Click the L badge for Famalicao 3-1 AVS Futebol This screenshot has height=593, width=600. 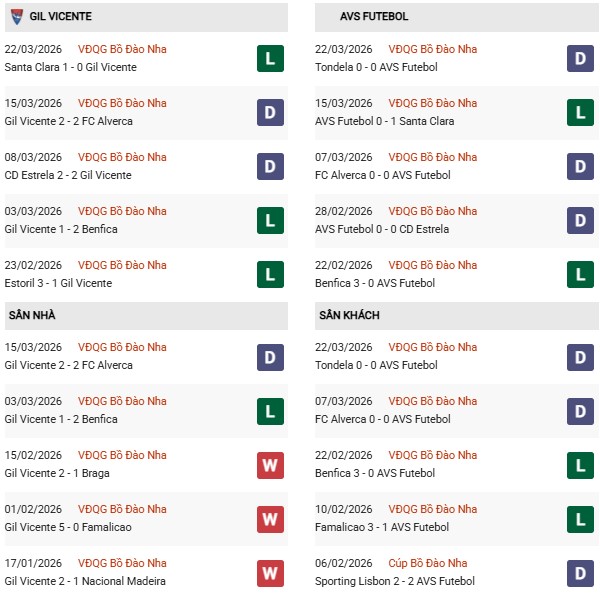580,518
